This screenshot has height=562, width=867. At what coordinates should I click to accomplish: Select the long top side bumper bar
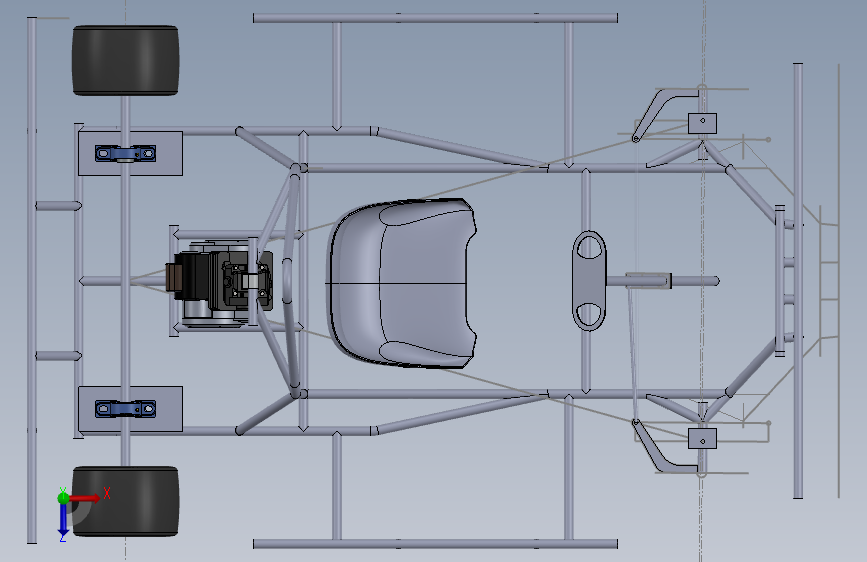[435, 18]
